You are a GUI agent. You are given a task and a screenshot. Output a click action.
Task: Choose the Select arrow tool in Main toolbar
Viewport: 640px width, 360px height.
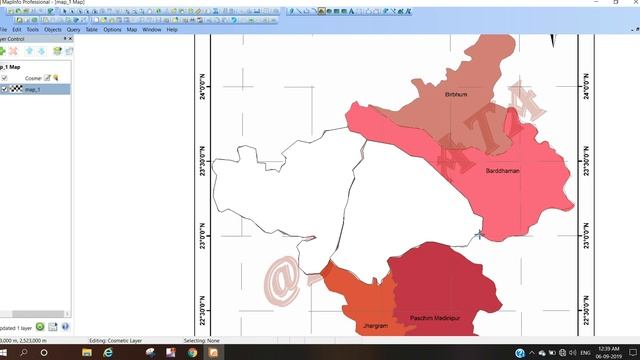click(x=64, y=11)
